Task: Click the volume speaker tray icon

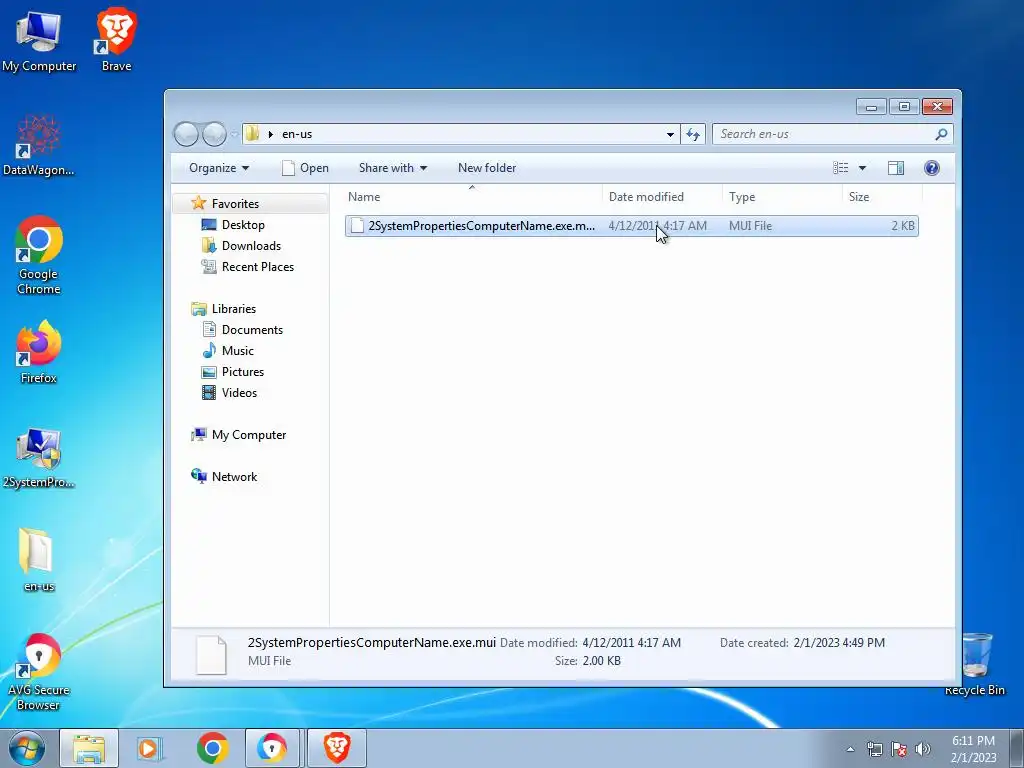Action: (x=922, y=749)
